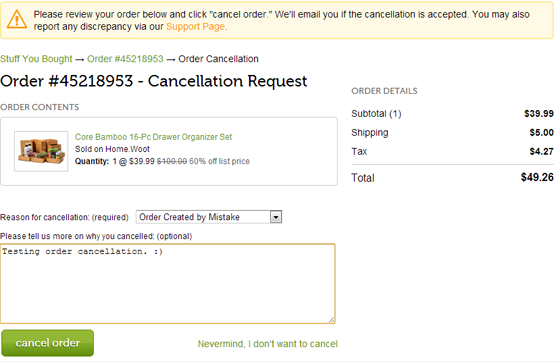The height and width of the screenshot is (362, 560).
Task: Focus the cancellation comments text box
Action: coord(168,284)
